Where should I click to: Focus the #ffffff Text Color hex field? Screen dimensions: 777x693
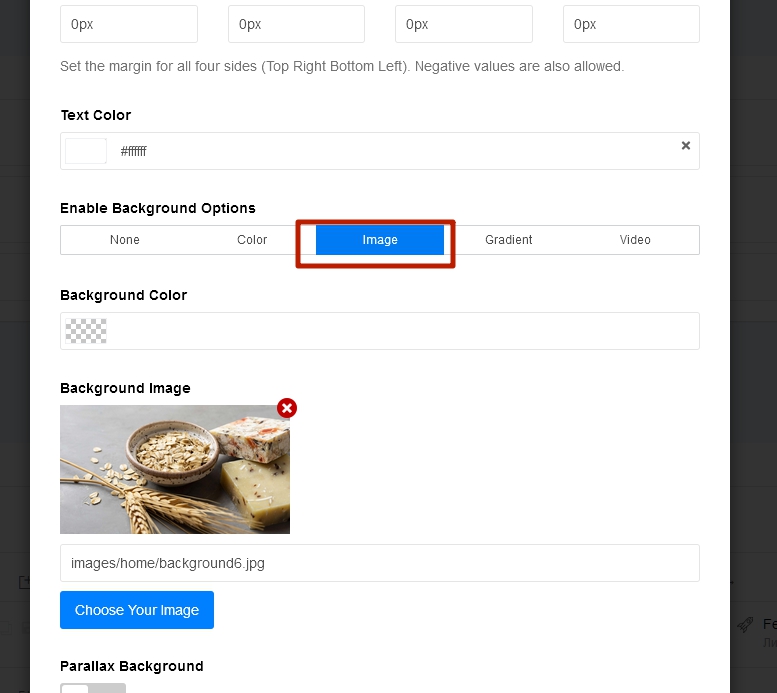390,151
